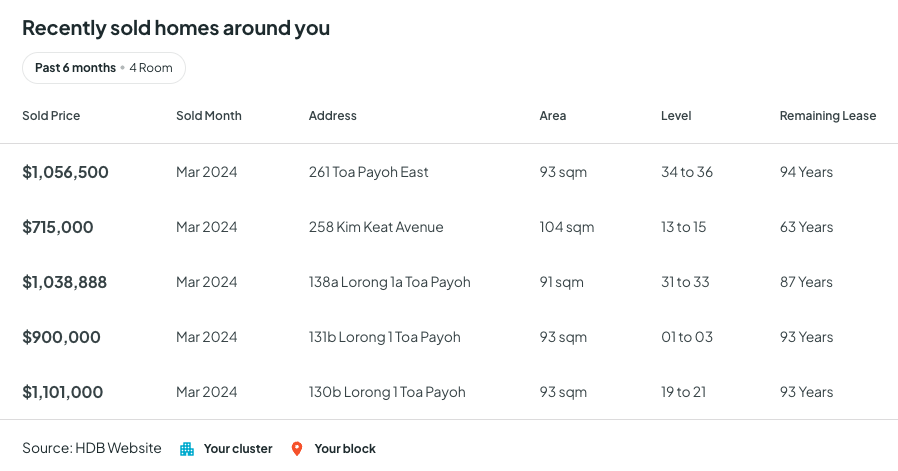
Task: Select the 258 Kim Keat Avenue address
Action: click(x=376, y=227)
